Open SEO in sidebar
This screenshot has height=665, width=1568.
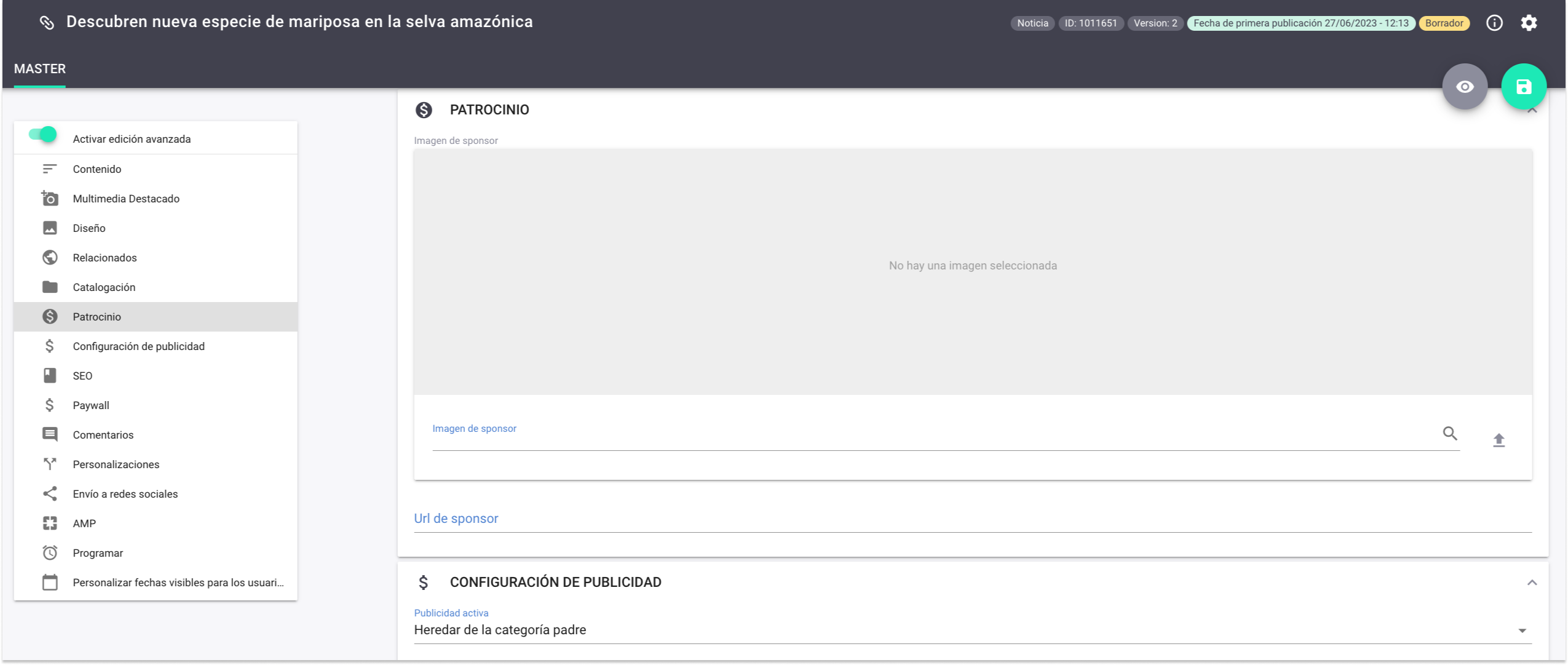tap(156, 375)
